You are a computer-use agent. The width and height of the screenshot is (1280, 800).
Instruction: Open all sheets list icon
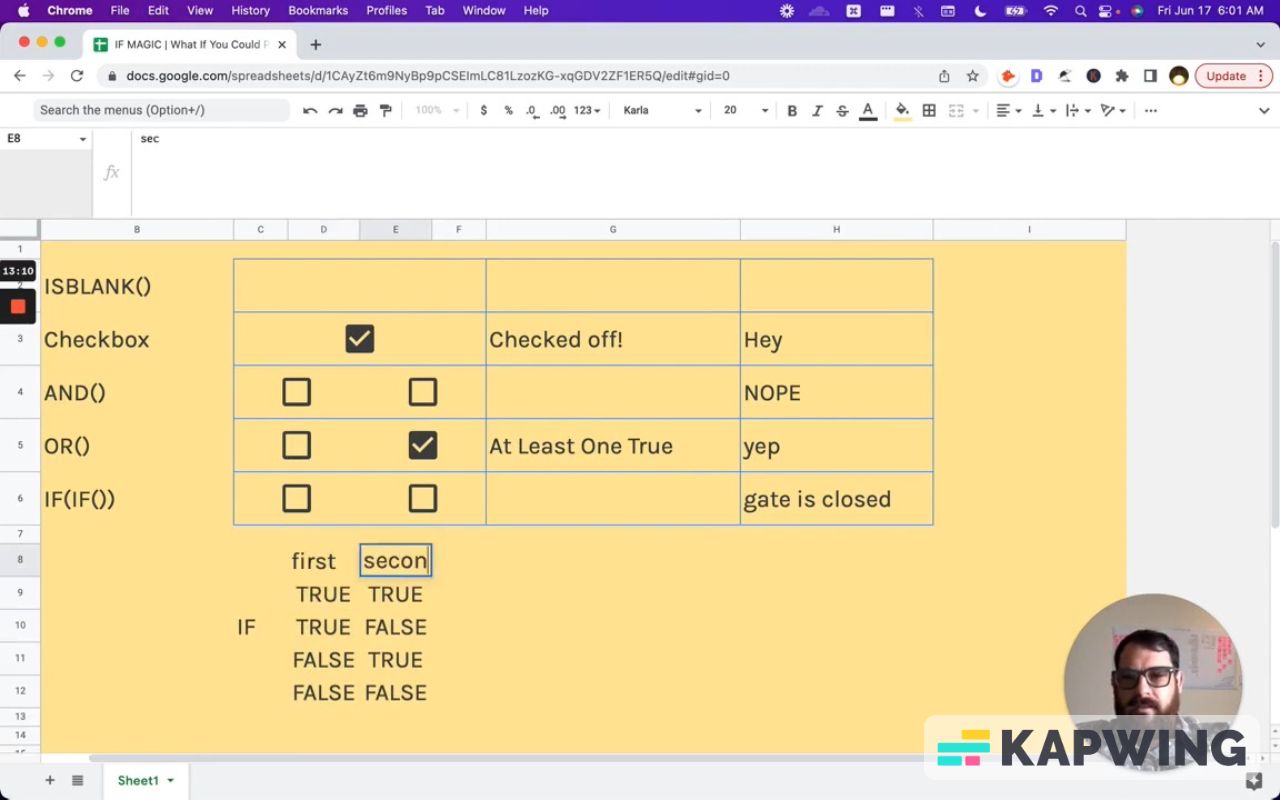tap(77, 780)
